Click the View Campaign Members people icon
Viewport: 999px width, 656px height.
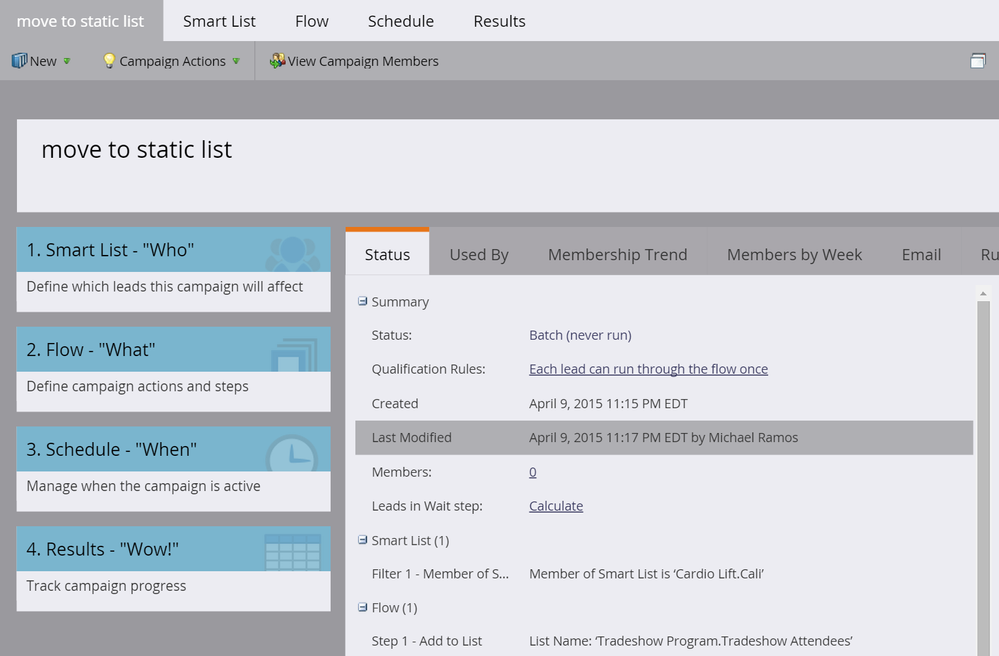point(277,61)
